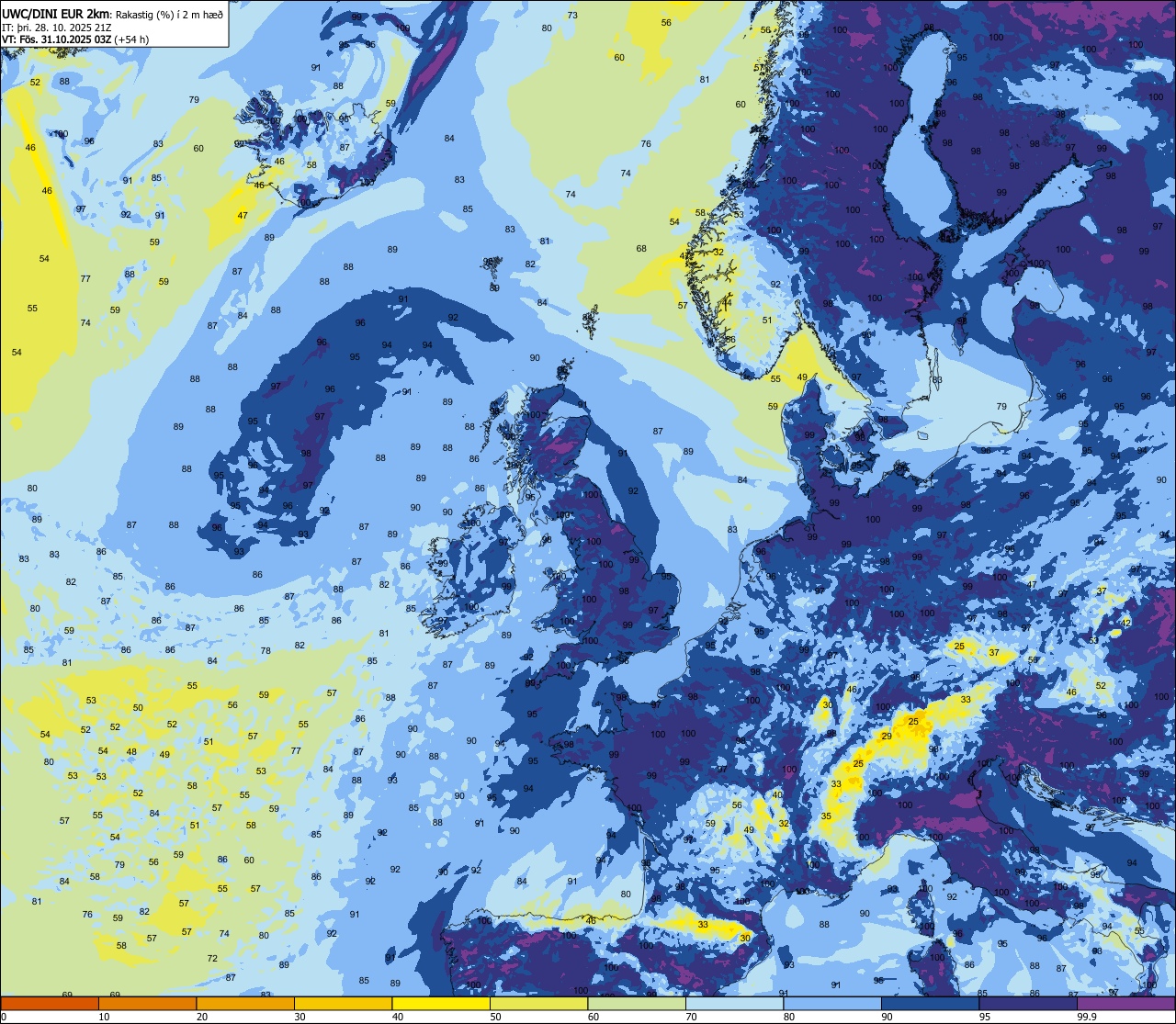Click the "95" legend scale label
The image size is (1176, 1024).
pos(983,1017)
